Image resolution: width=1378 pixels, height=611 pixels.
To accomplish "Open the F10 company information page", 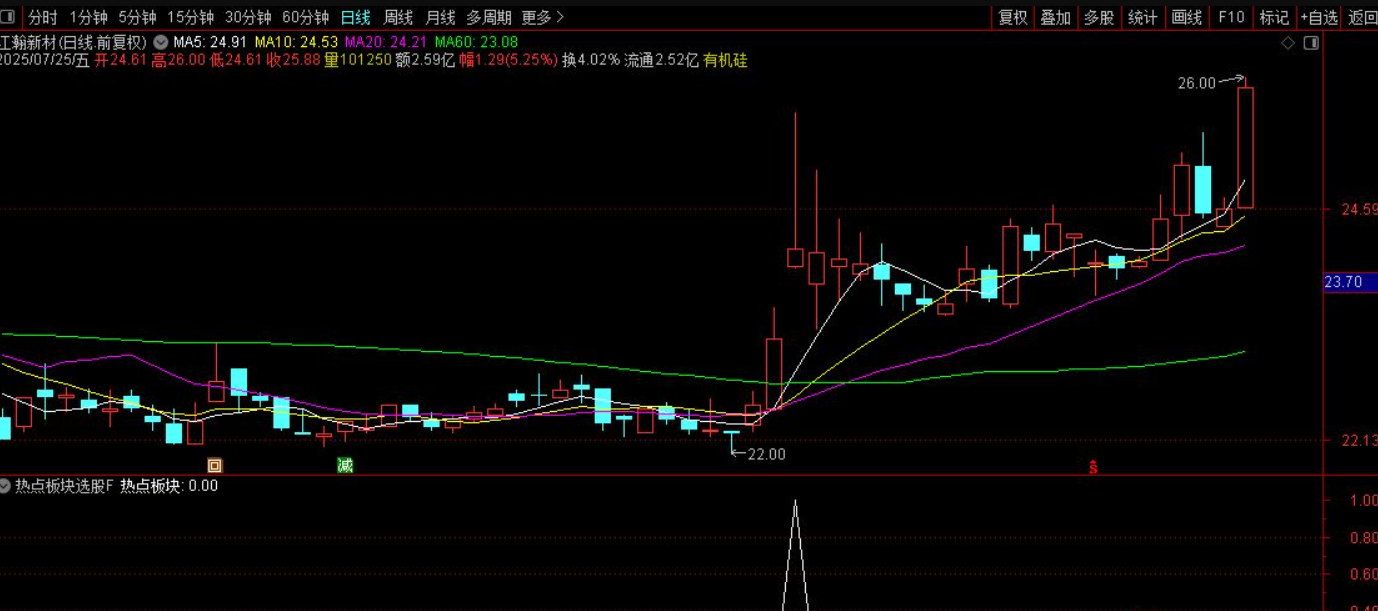I will 1230,17.
